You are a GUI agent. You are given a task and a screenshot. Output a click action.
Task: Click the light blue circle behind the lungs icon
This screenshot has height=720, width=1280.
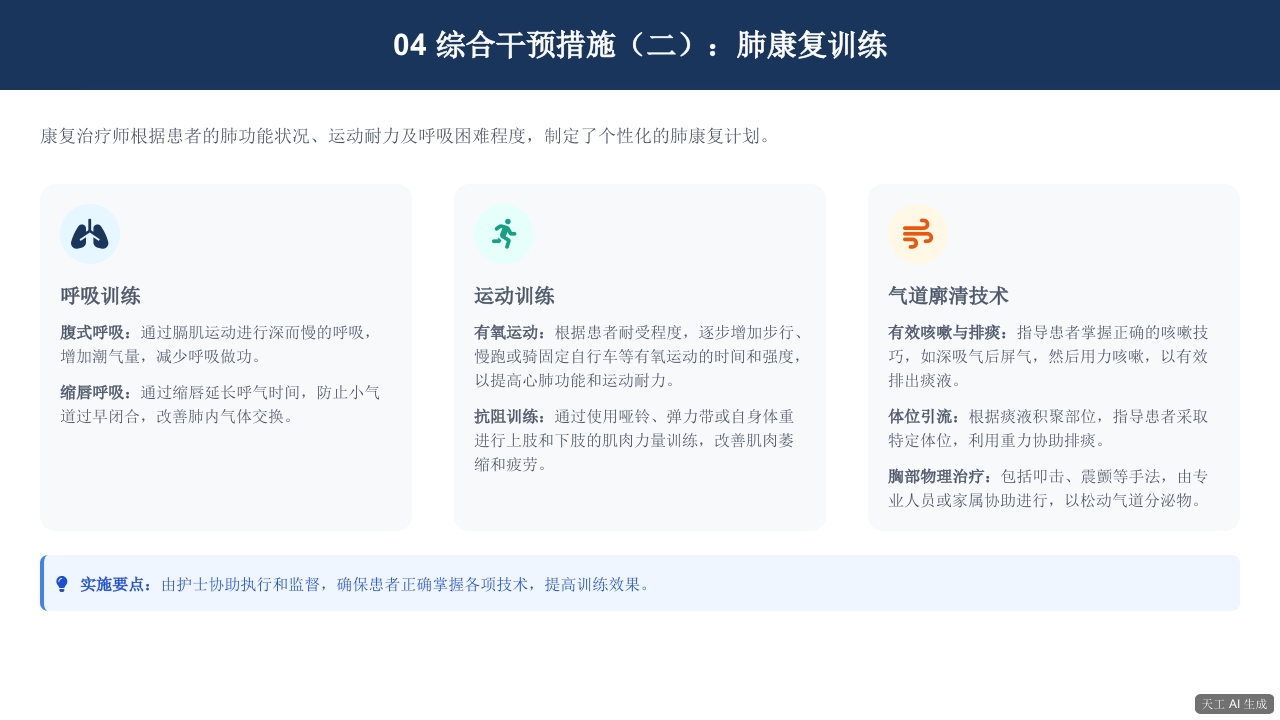90,233
